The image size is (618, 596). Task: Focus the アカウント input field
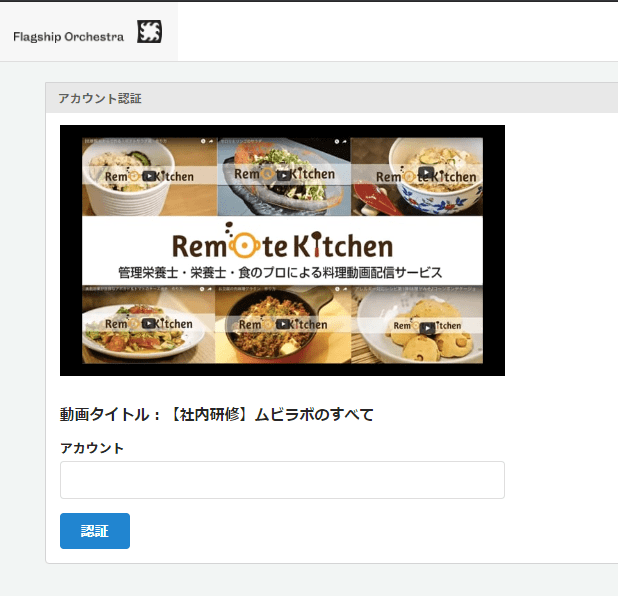[282, 480]
